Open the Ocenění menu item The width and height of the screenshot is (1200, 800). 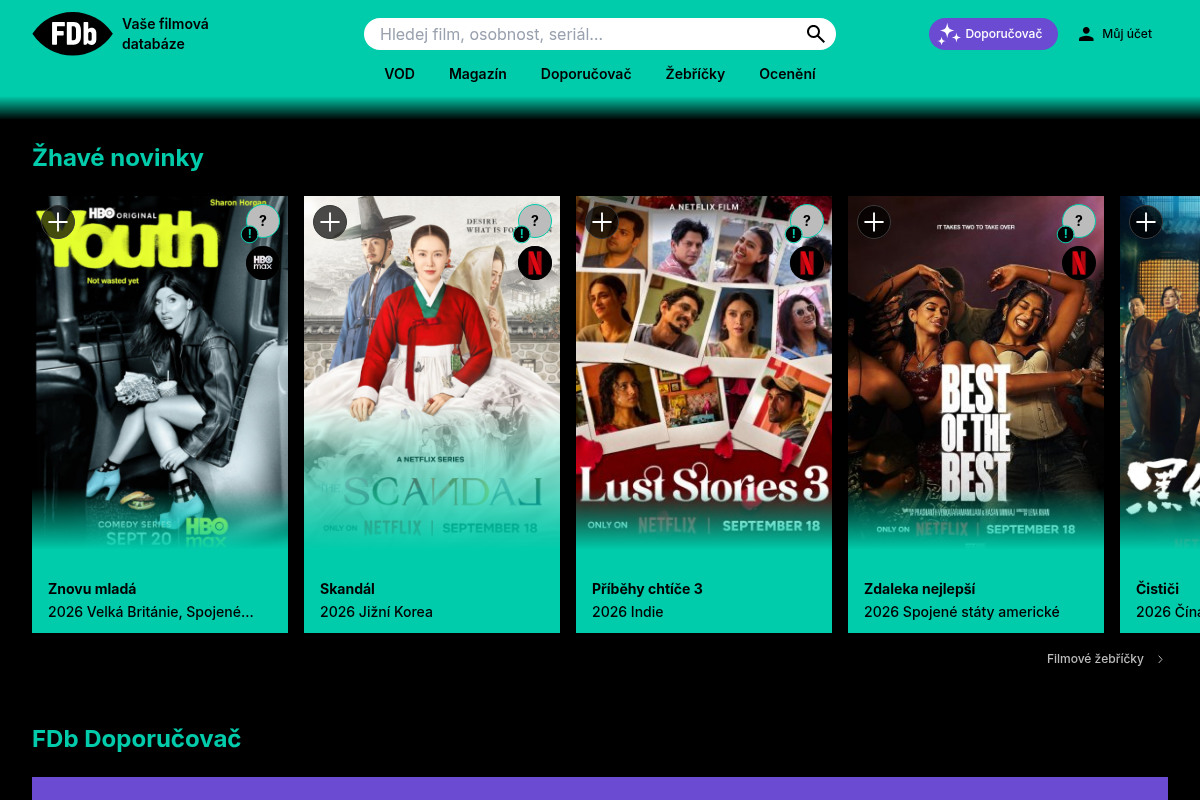point(787,74)
